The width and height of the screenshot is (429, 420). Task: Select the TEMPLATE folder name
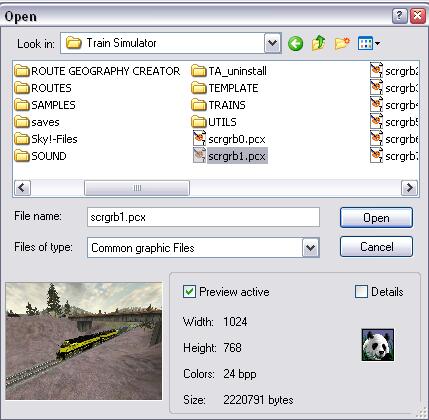pyautogui.click(x=233, y=88)
